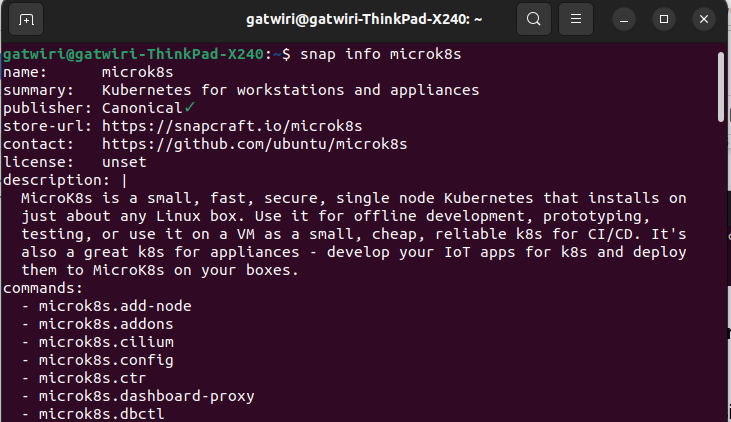Open the hamburger menu in header bar

(576, 19)
